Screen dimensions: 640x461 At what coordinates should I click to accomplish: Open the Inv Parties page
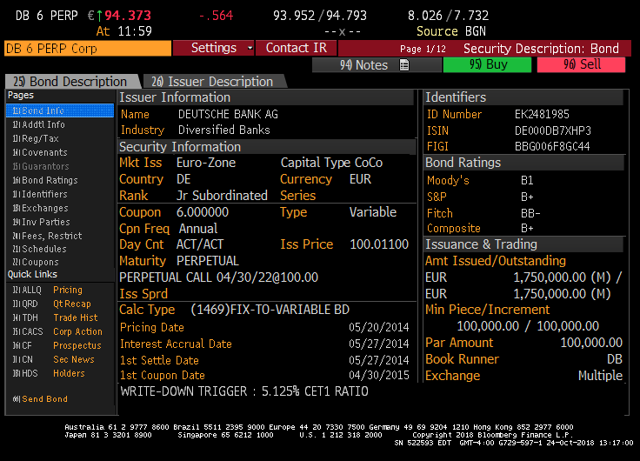(x=41, y=222)
